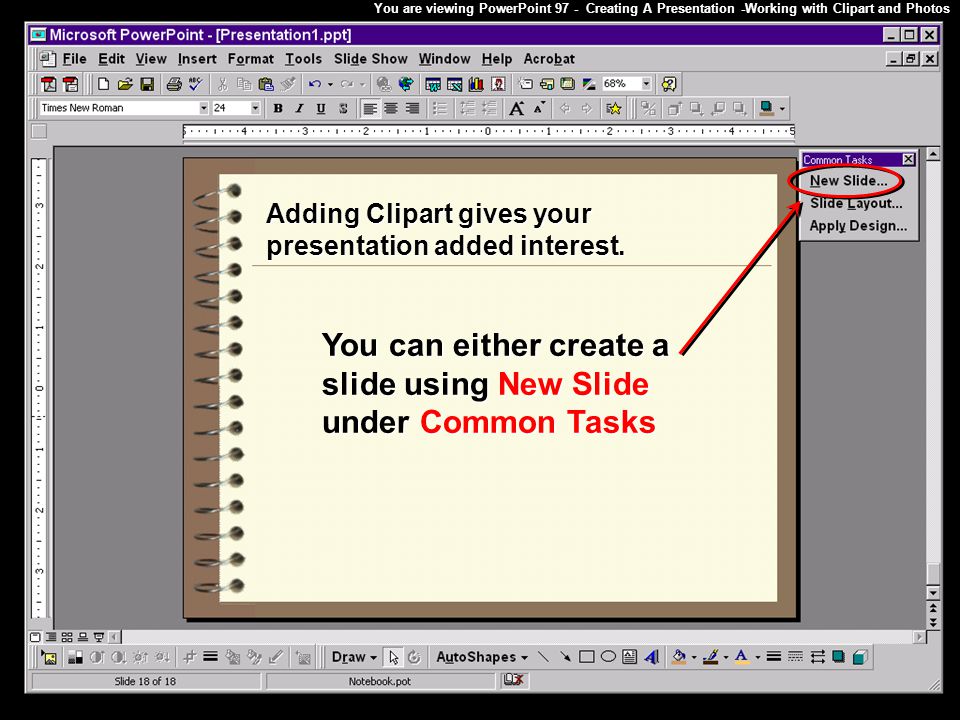
Task: Click the Increase Font Size icon
Action: (x=516, y=108)
